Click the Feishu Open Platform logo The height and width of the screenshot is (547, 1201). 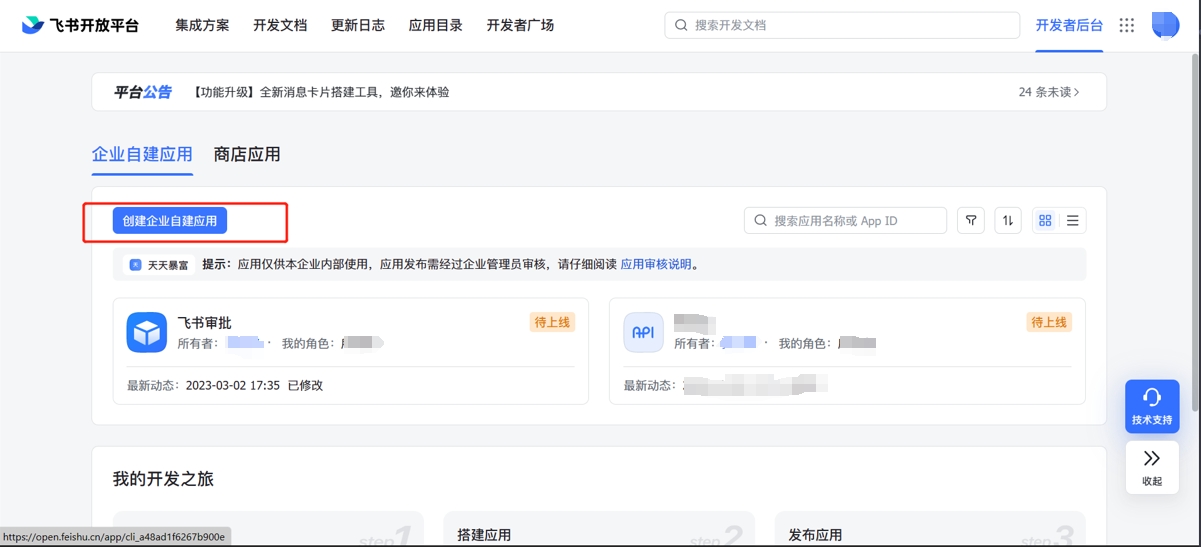pyautogui.click(x=80, y=25)
